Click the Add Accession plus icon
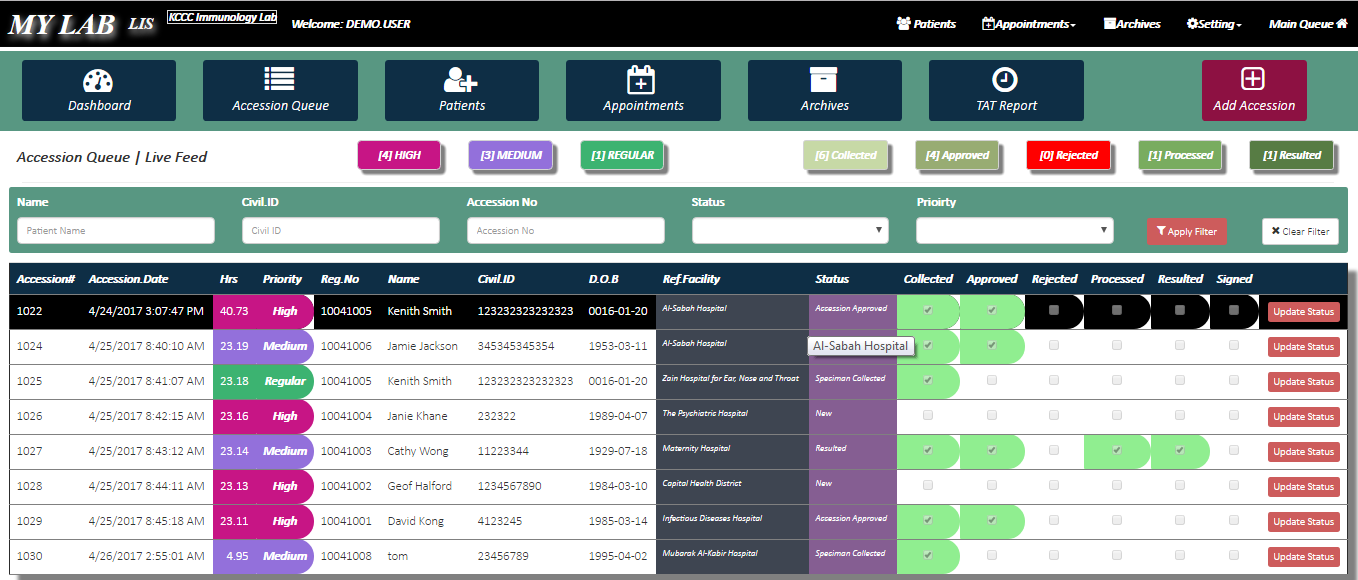1358x580 pixels. [x=1253, y=80]
